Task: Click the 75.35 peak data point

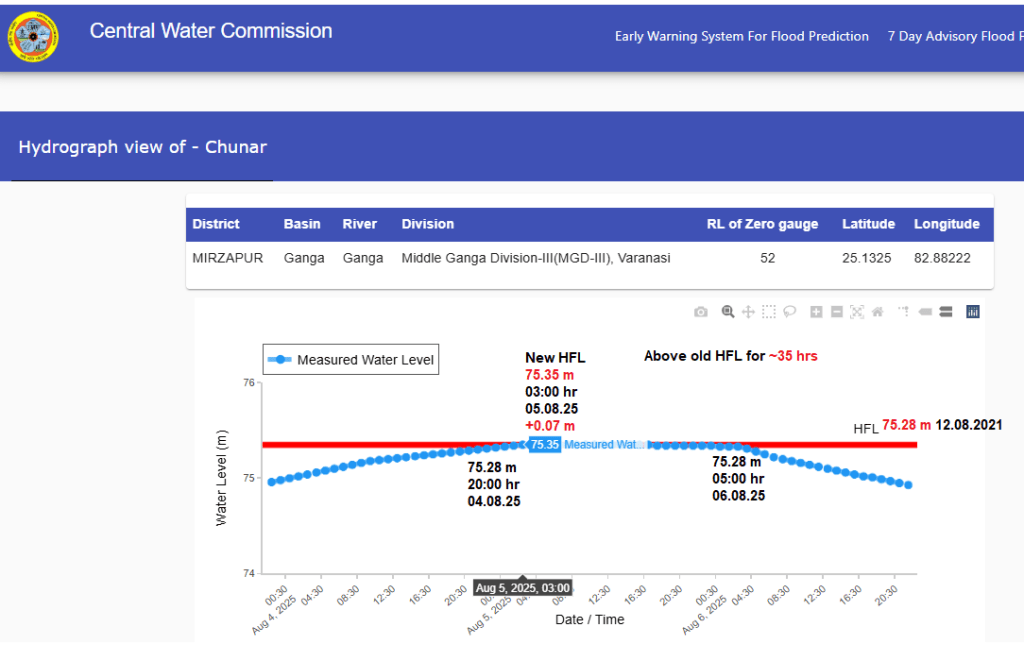Action: (523, 444)
